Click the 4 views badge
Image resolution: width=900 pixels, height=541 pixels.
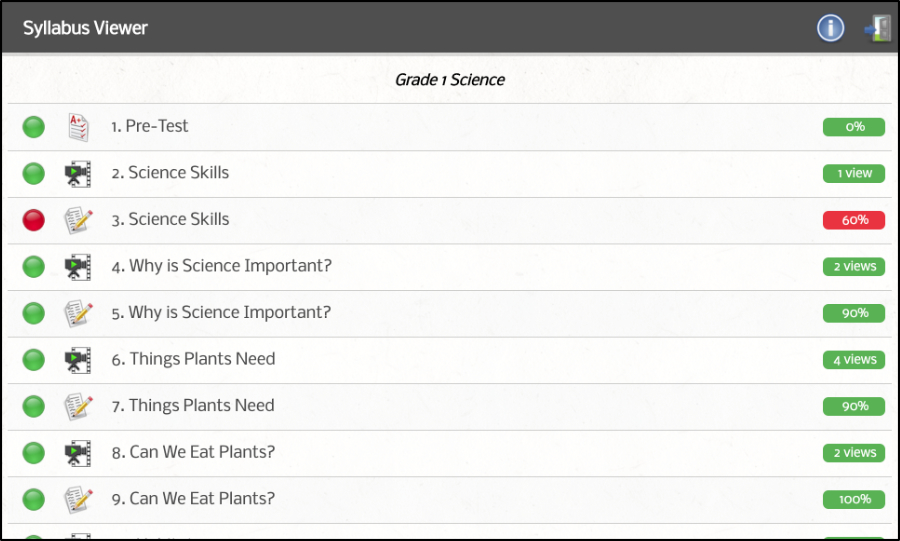854,360
